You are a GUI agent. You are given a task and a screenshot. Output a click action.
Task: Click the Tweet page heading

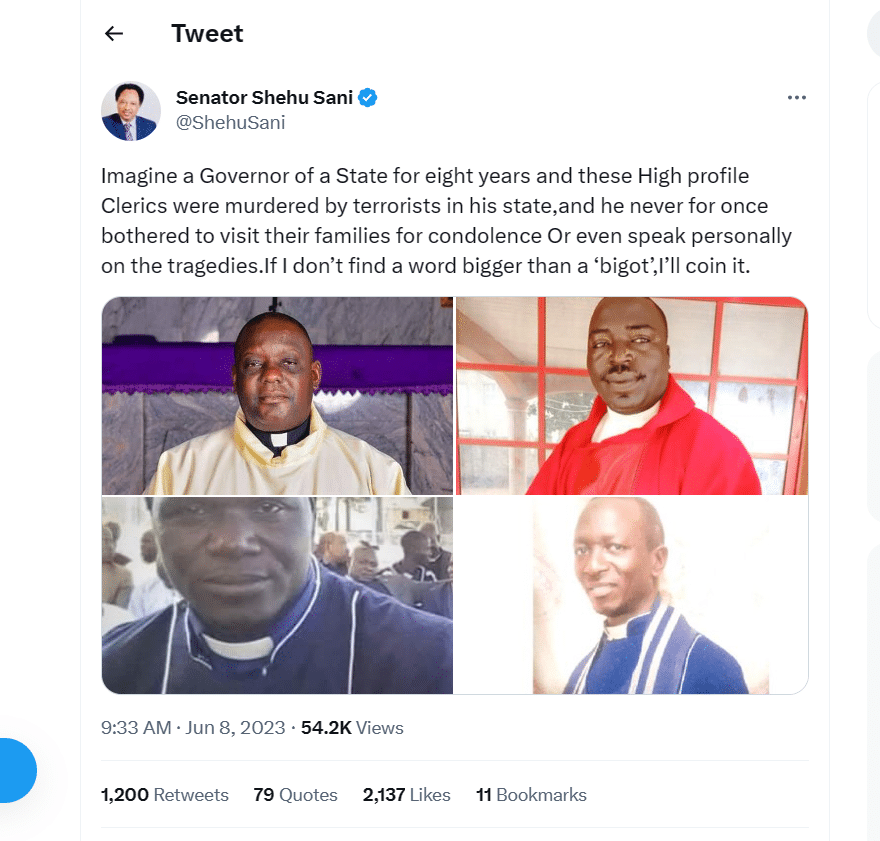click(207, 34)
